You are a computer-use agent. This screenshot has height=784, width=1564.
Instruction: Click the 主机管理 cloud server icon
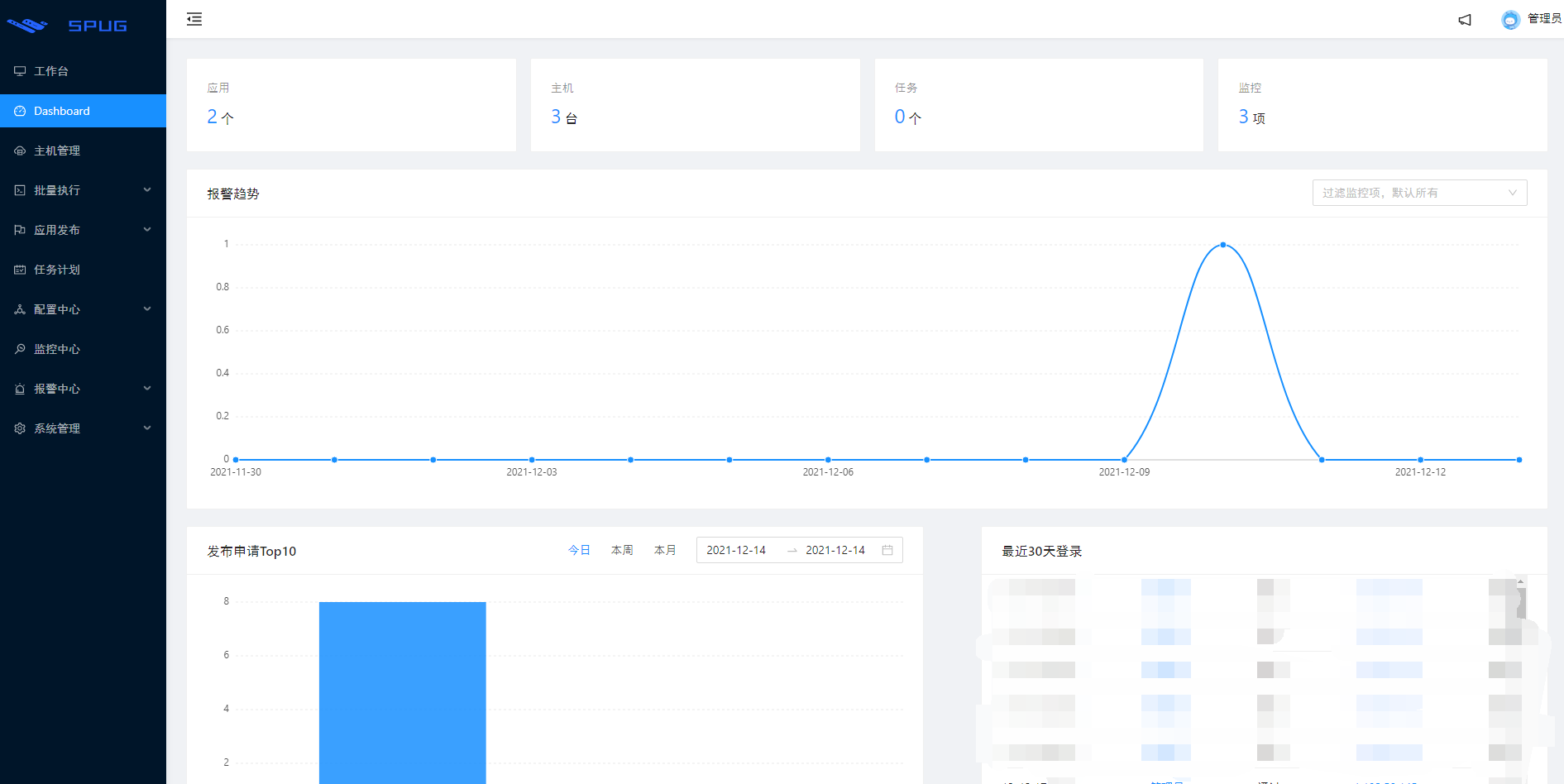20,151
